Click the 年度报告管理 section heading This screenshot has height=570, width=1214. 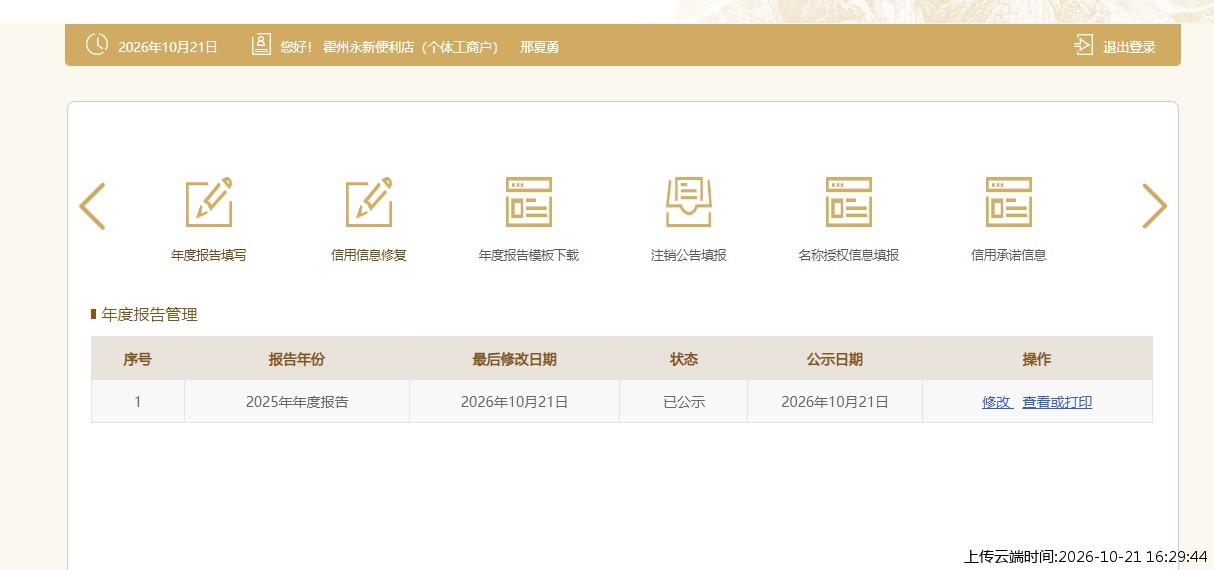pyautogui.click(x=150, y=315)
